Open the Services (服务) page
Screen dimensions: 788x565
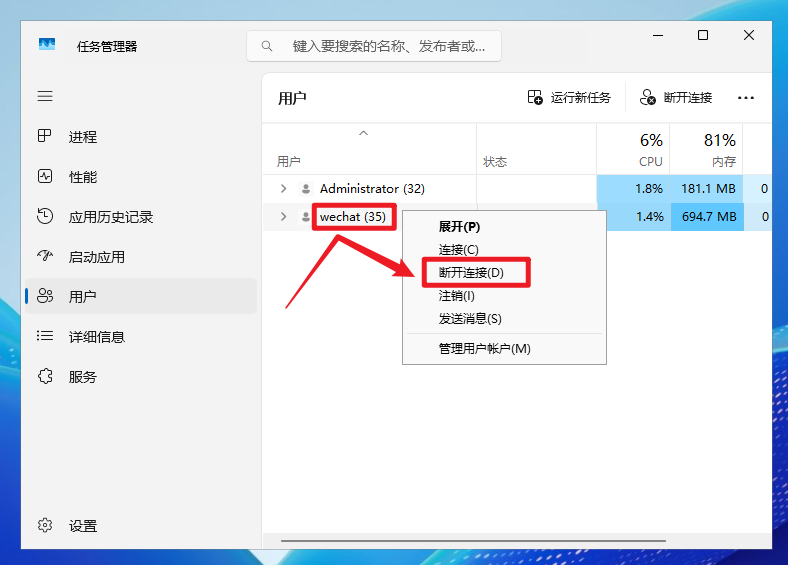(x=82, y=377)
